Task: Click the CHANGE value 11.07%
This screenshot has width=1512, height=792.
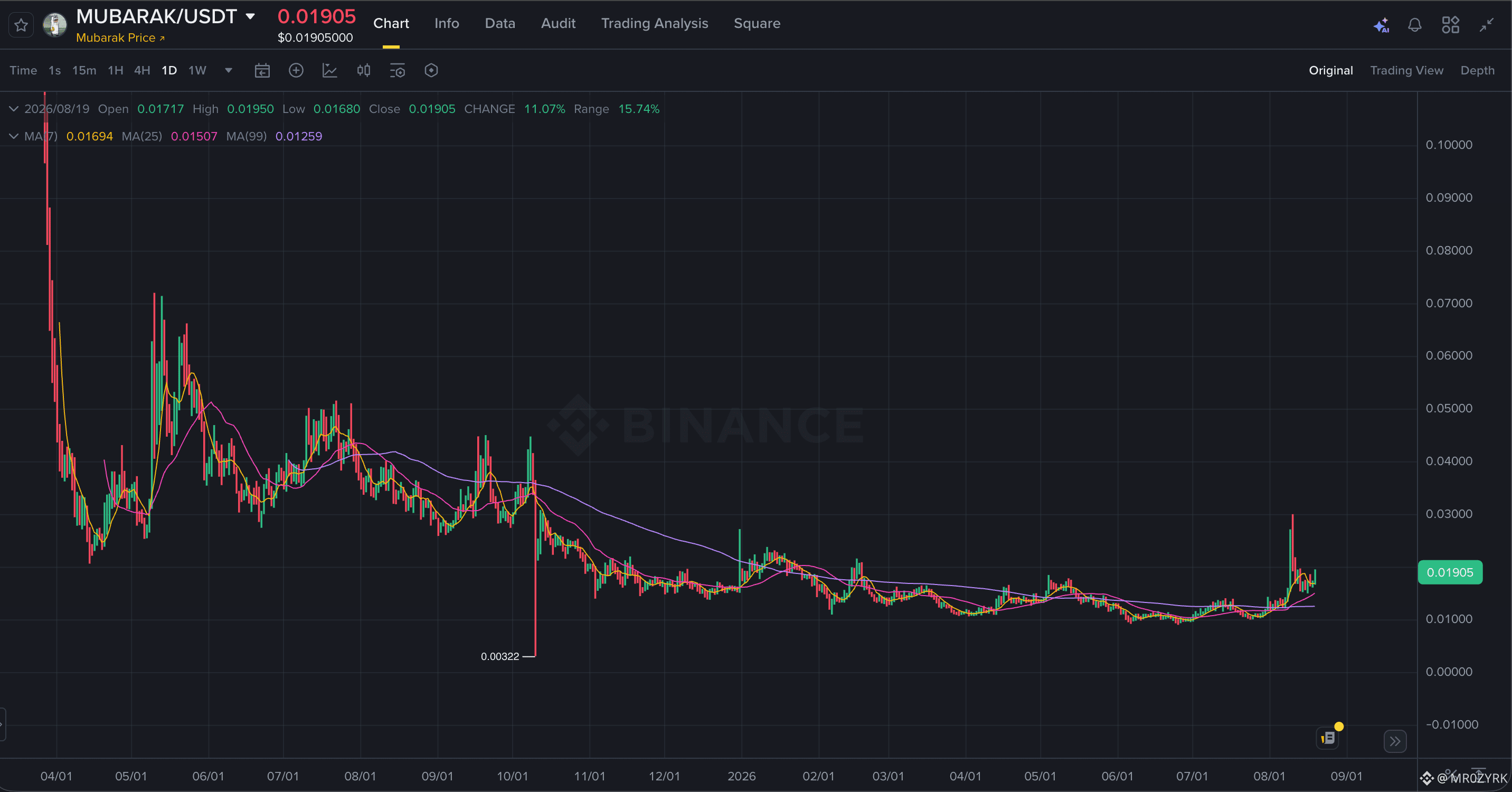Action: coord(545,109)
